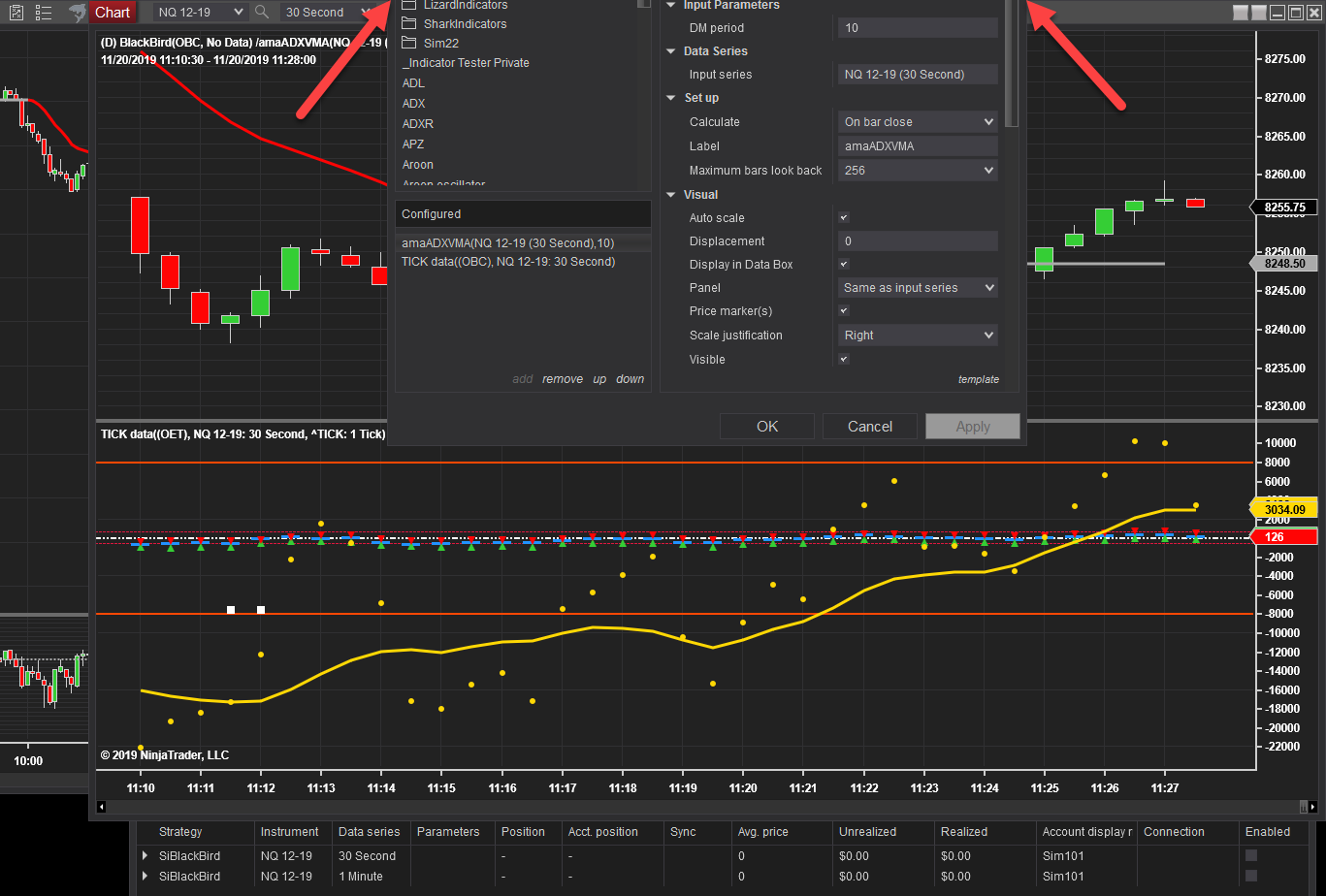Click the Instrument column header
The width and height of the screenshot is (1326, 896).
pos(289,832)
